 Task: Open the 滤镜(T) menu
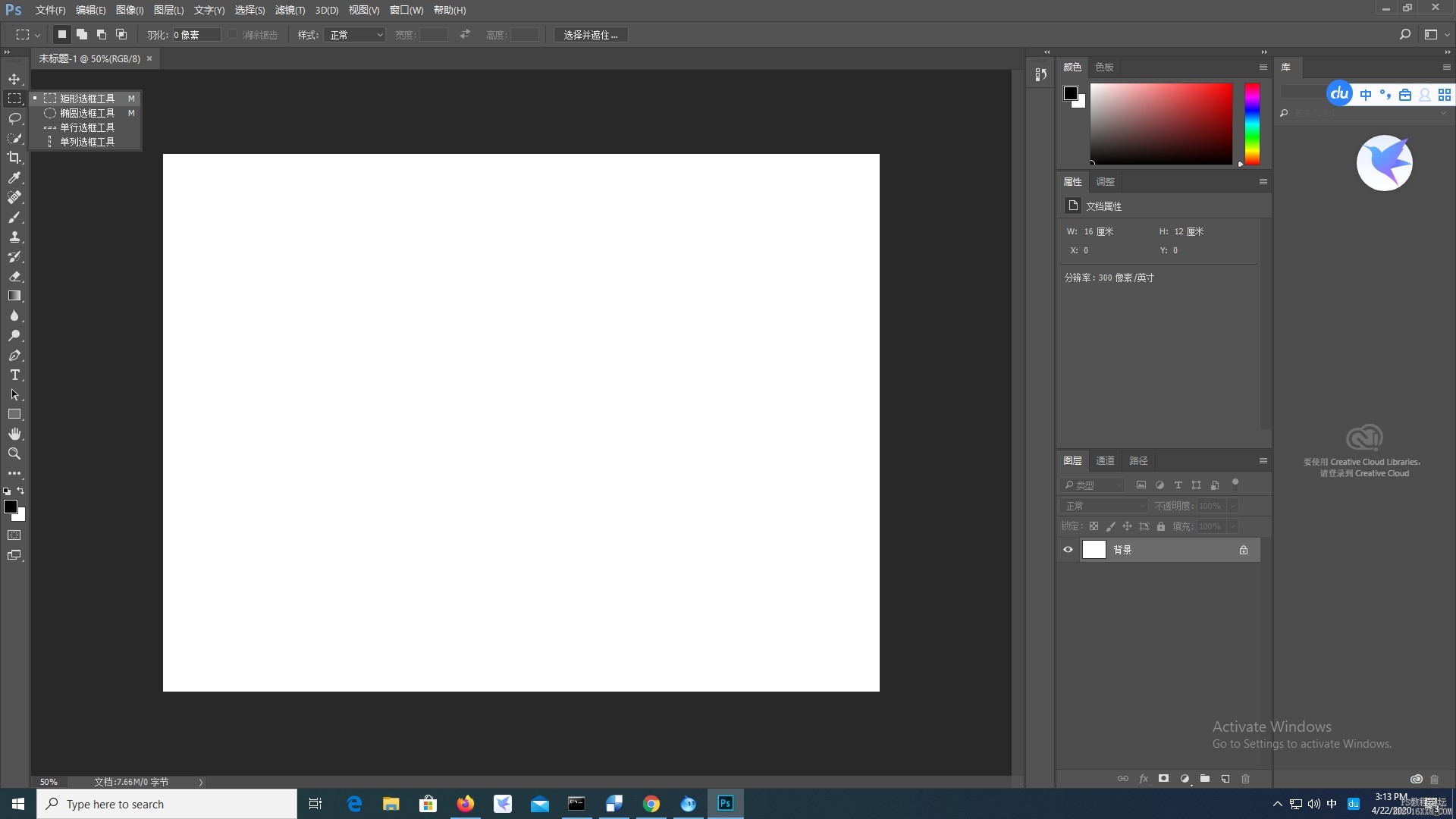coord(290,11)
